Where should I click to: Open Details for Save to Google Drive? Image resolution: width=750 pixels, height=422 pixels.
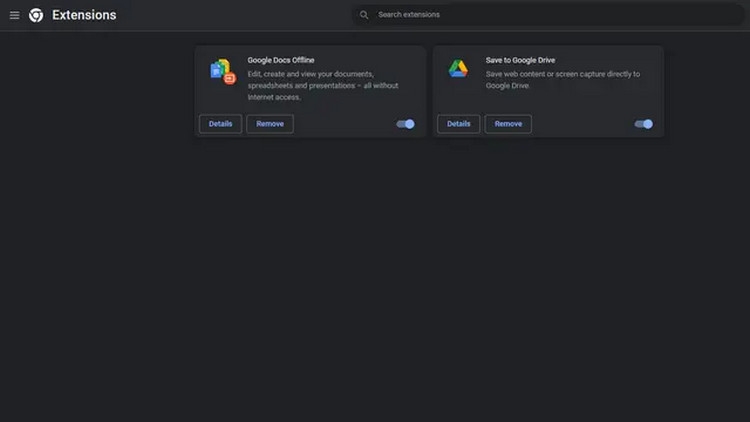458,124
